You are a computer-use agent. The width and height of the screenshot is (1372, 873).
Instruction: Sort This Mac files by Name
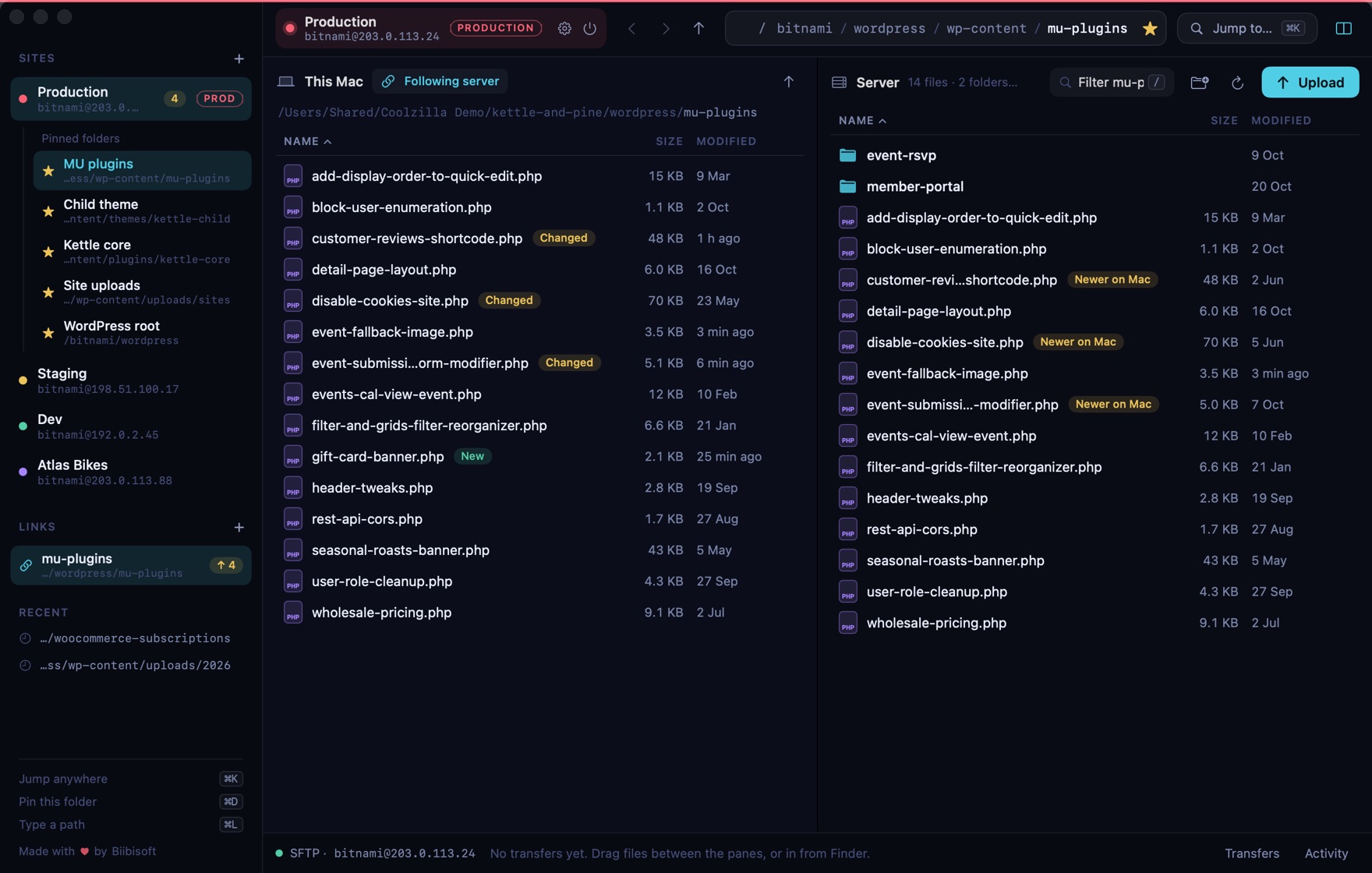[307, 141]
